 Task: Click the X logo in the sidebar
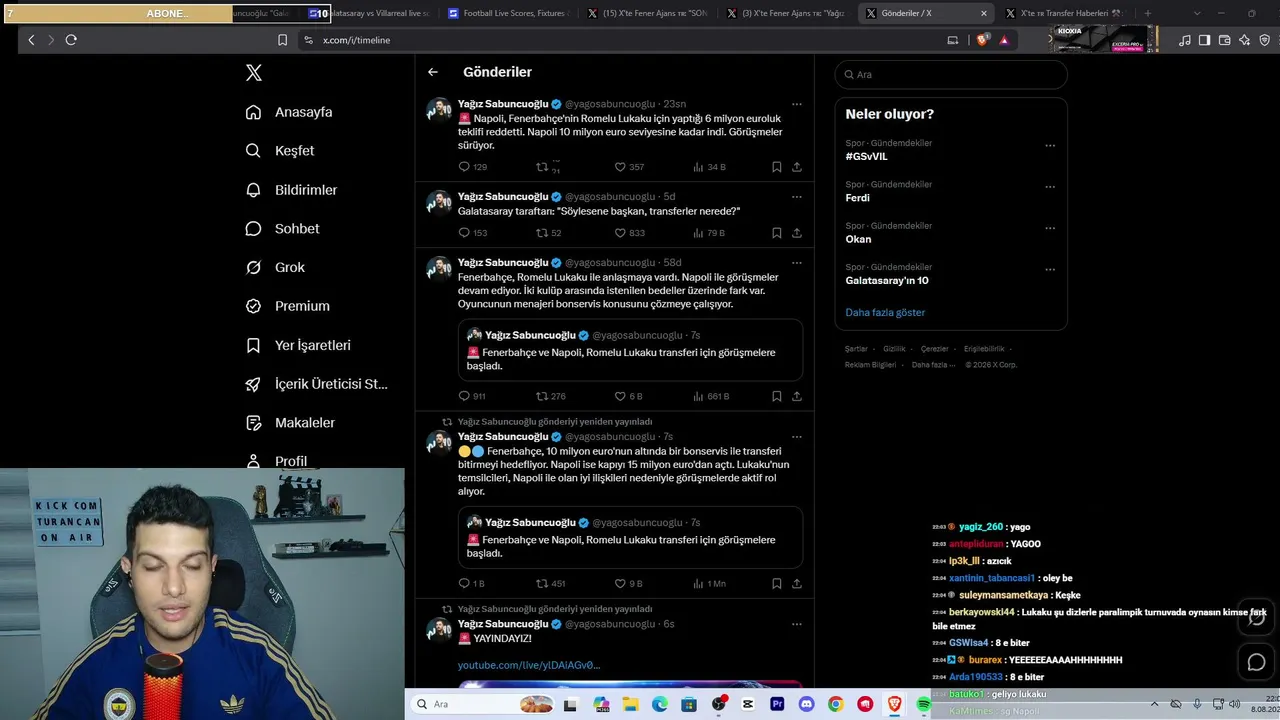(254, 73)
